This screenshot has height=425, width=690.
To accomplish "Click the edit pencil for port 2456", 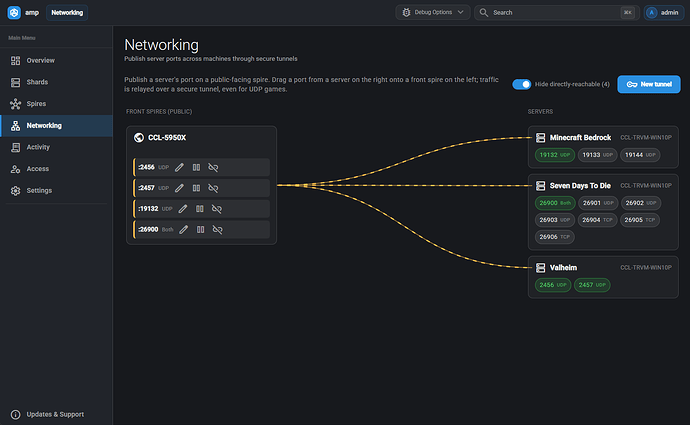I will pos(179,167).
